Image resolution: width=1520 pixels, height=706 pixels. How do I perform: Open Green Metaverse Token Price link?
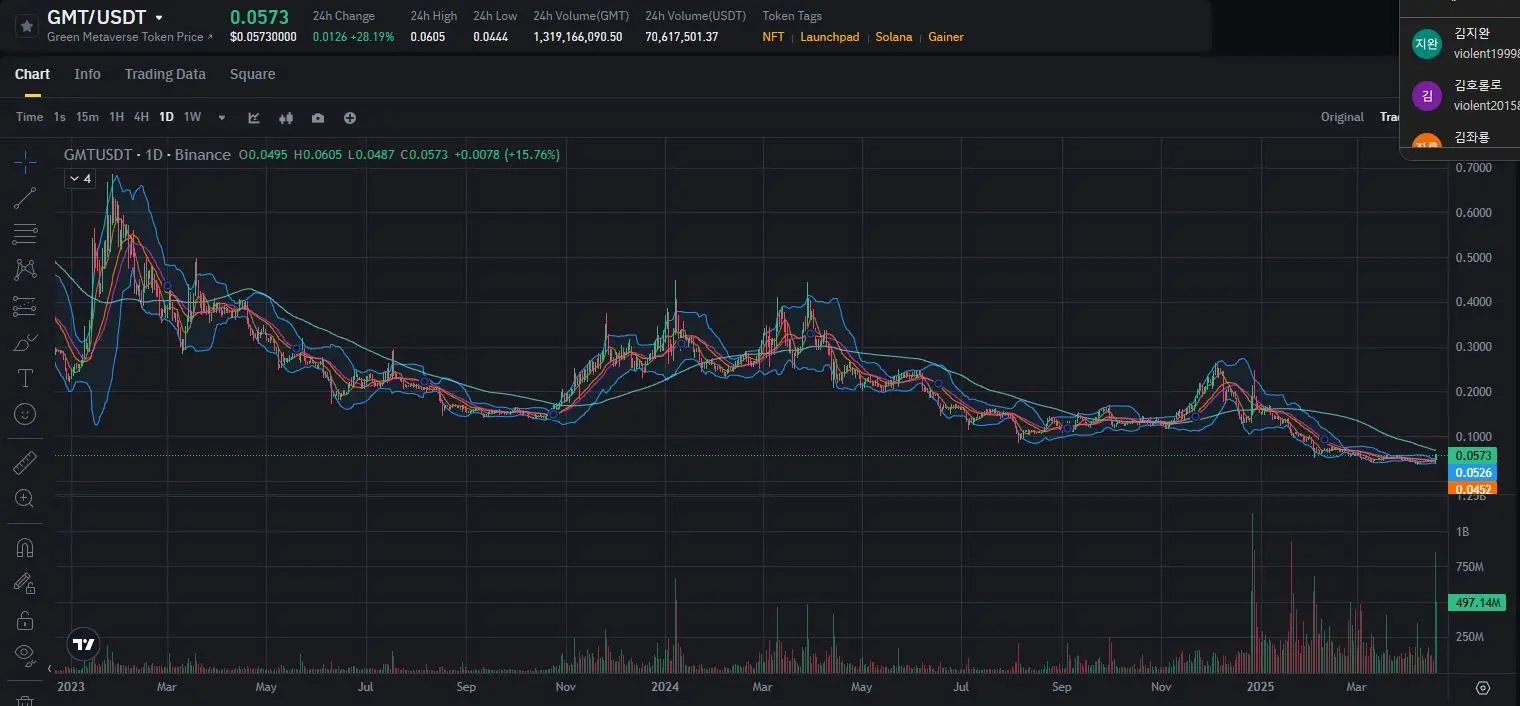[x=130, y=37]
